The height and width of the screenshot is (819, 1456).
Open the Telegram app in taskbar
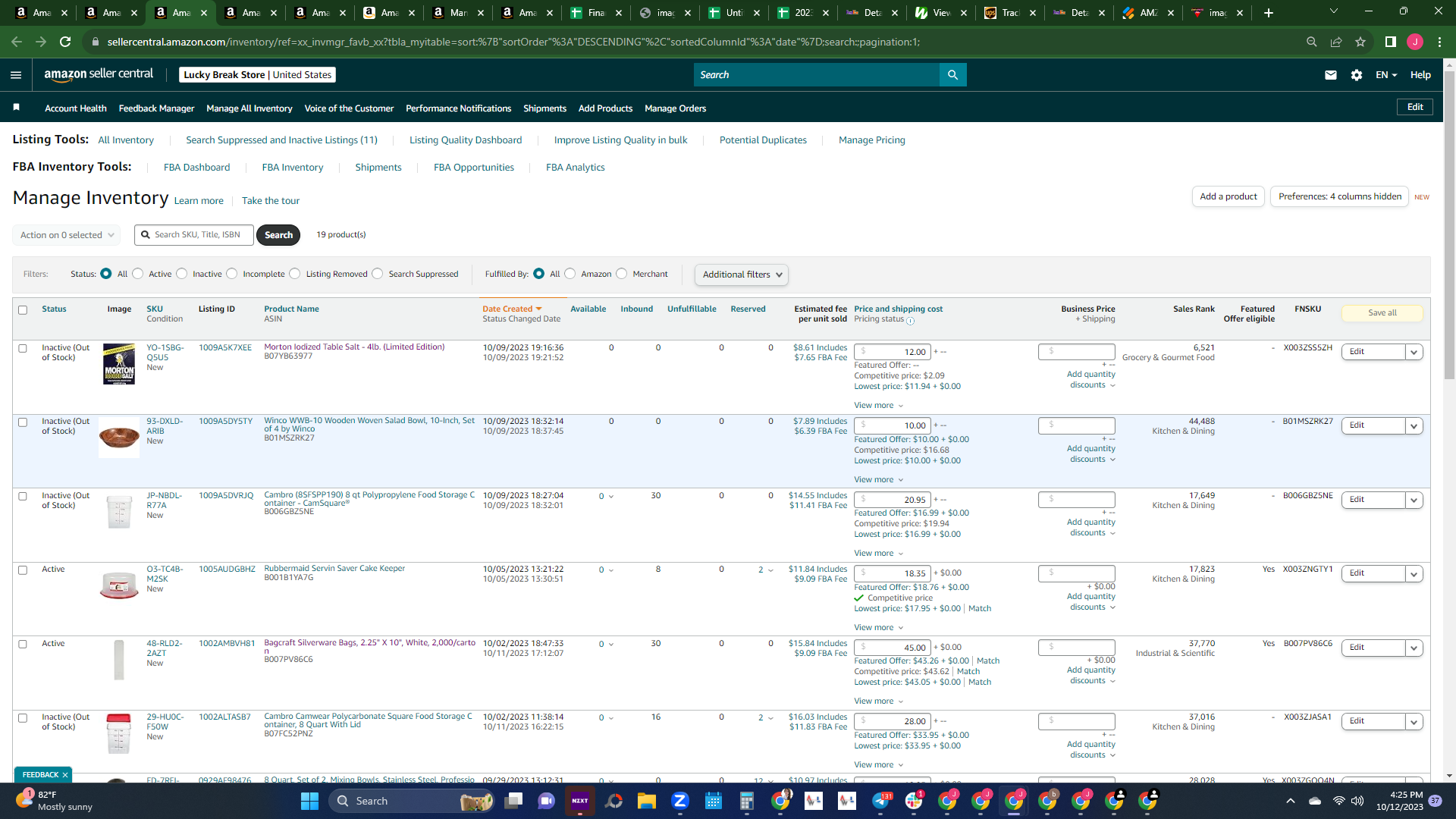coord(881,801)
